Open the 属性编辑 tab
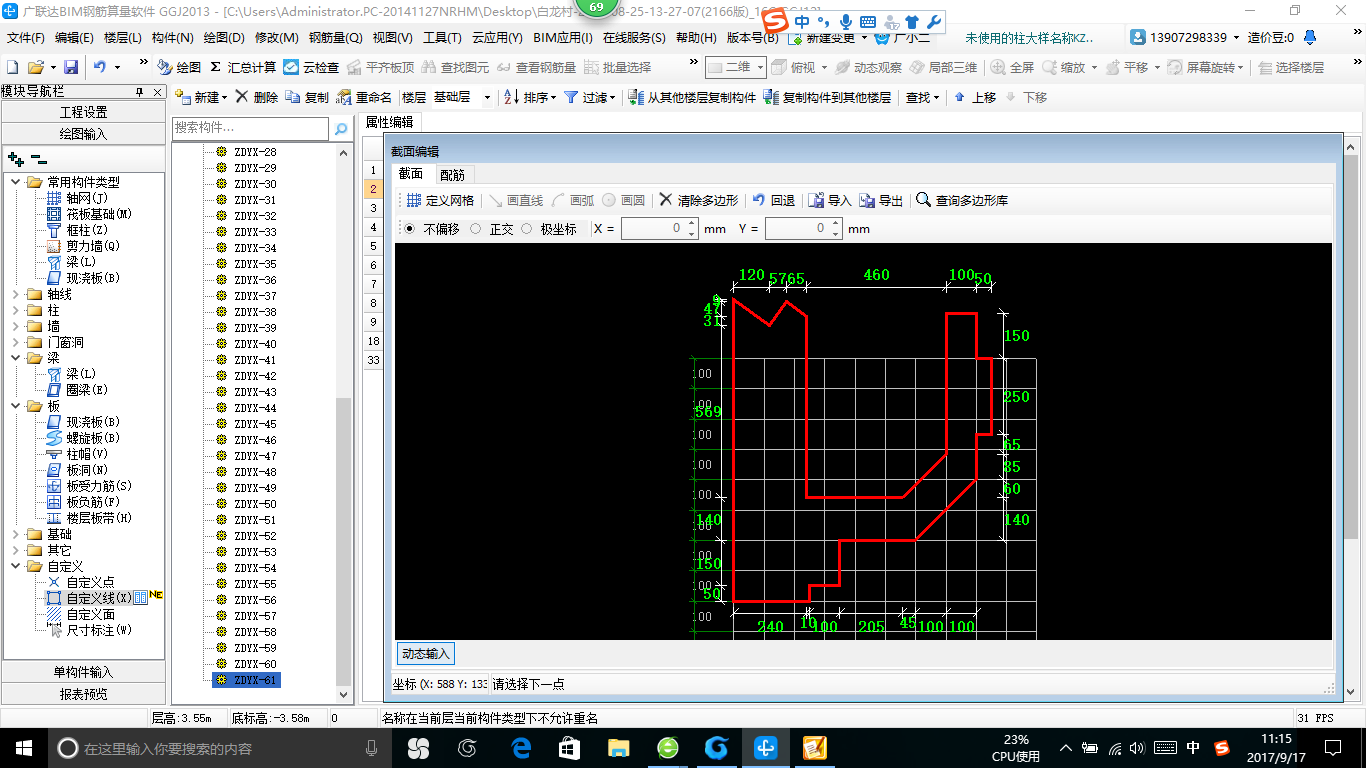The height and width of the screenshot is (768, 1366). (389, 122)
